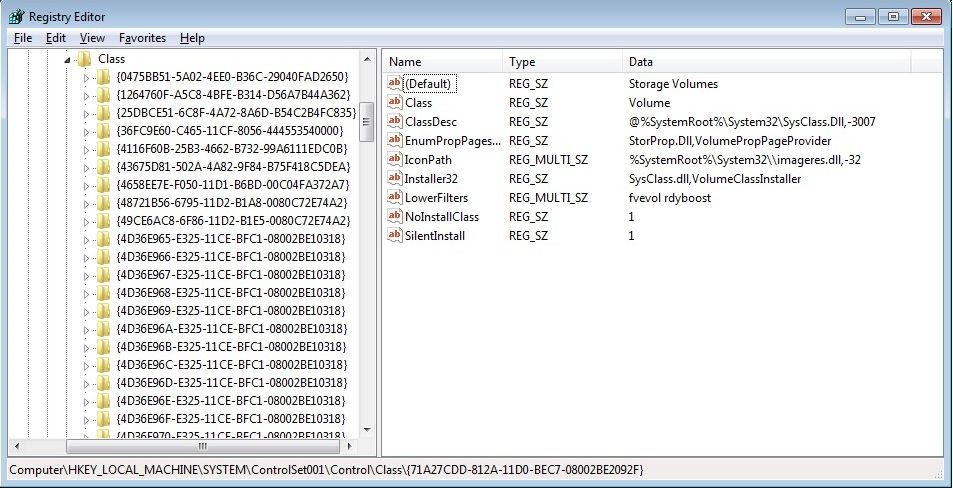The image size is (953, 488).
Task: Open the Help menu
Action: click(192, 38)
